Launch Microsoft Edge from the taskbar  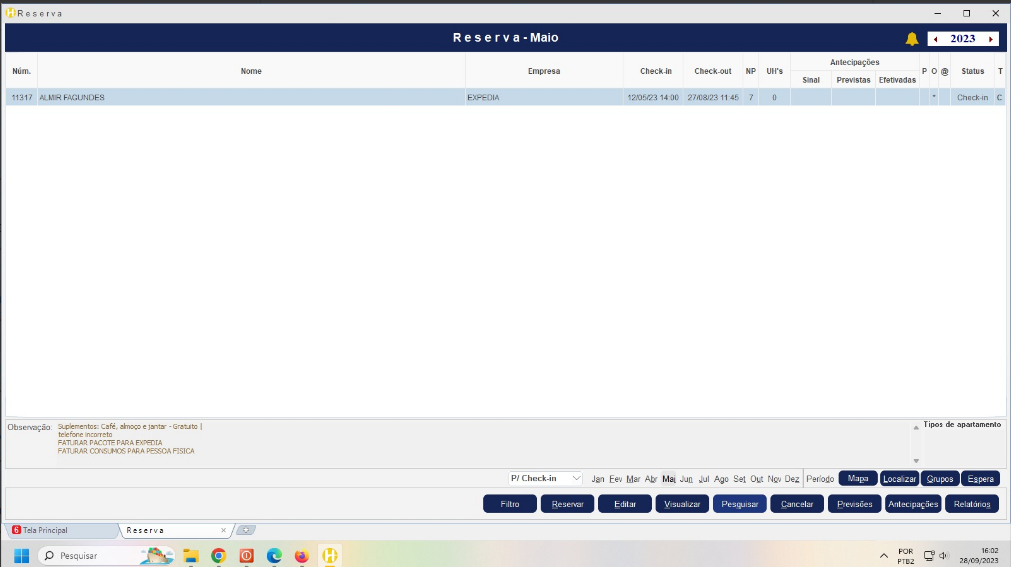274,555
